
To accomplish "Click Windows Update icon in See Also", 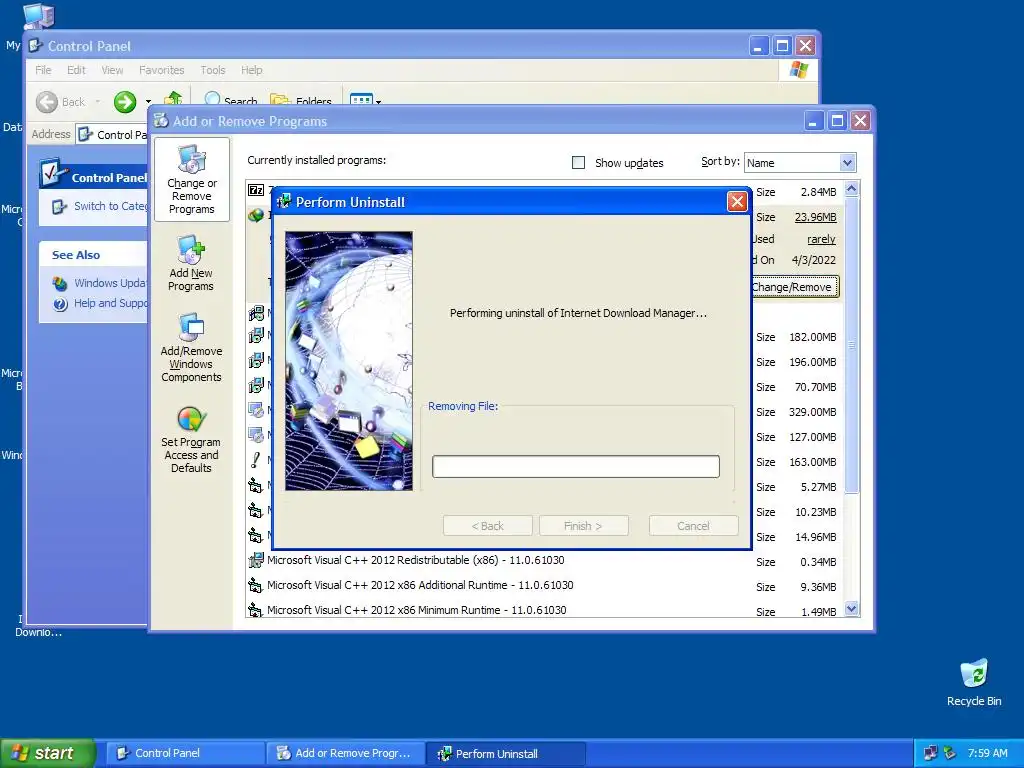I will point(60,283).
